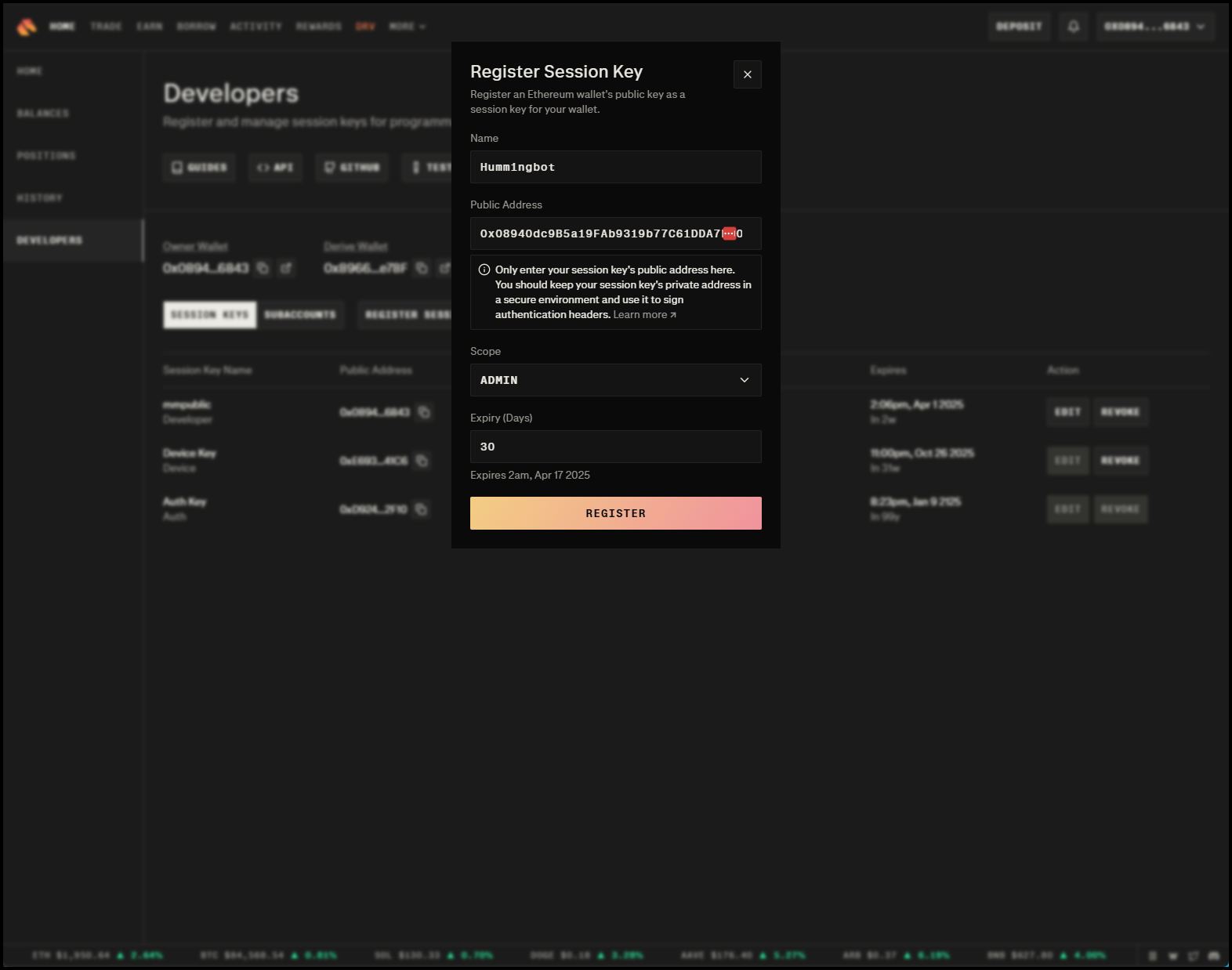The width and height of the screenshot is (1232, 970).
Task: Click the app logo in top bar
Action: click(27, 27)
